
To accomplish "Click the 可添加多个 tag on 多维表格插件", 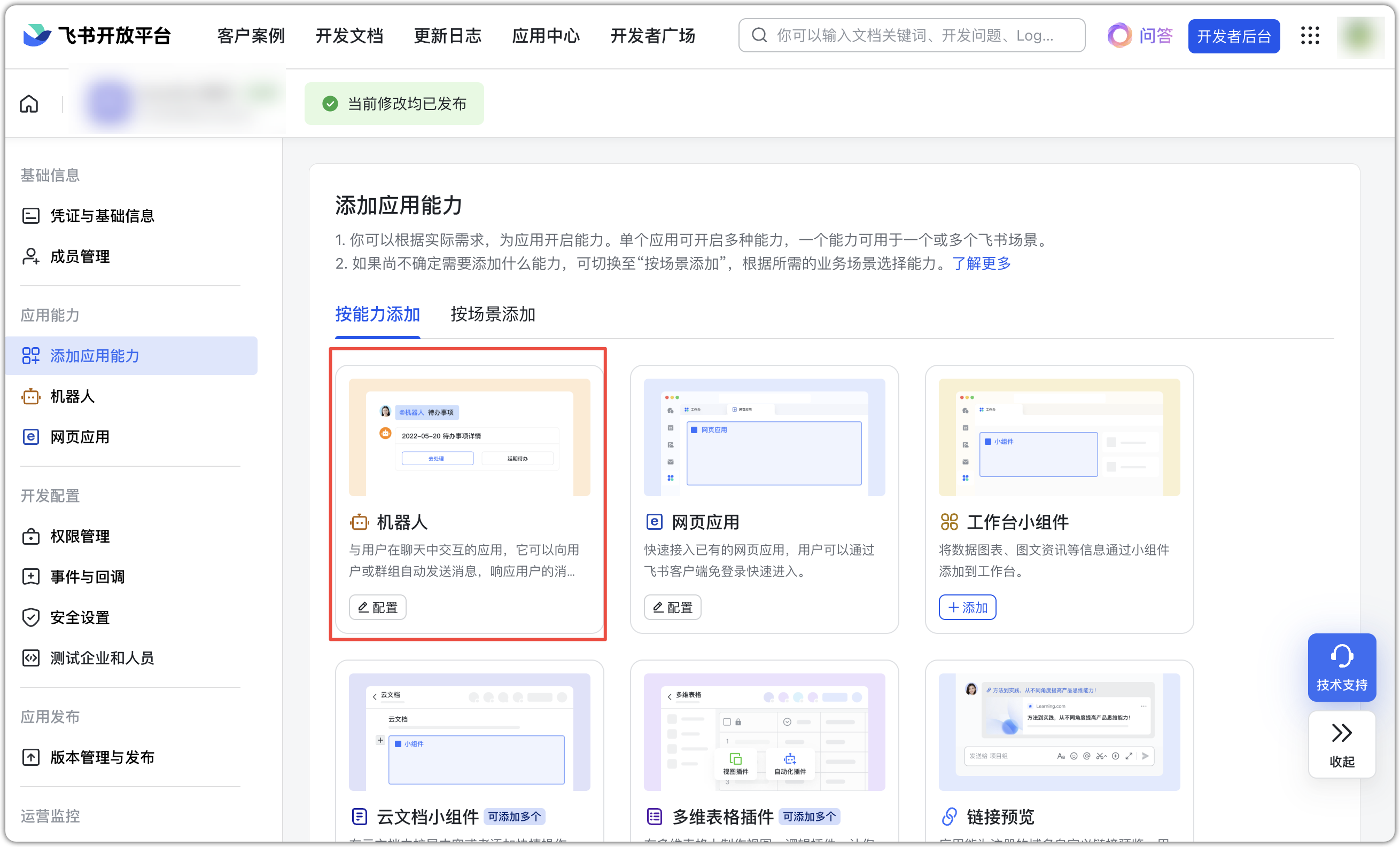I will [x=809, y=817].
